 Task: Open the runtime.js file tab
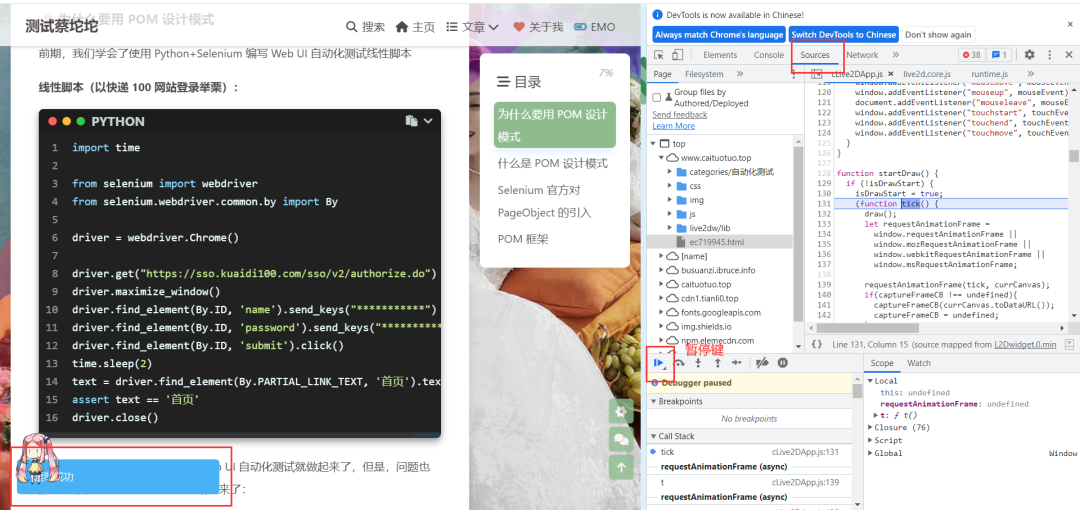(990, 74)
